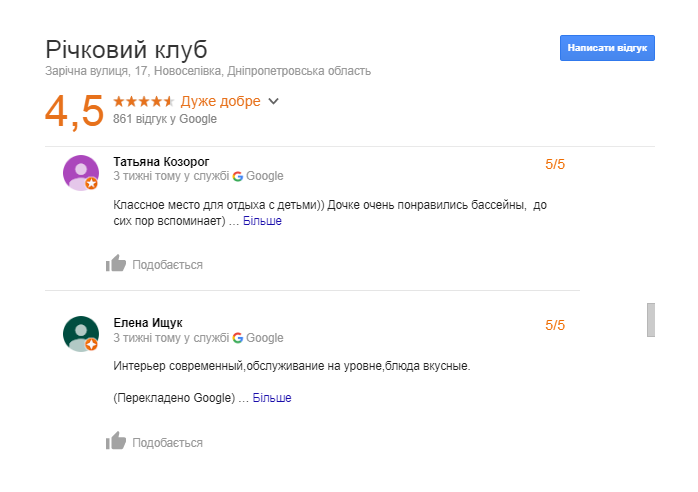Open Татьяна Козорог's profile avatar
The image size is (698, 492).
81,173
